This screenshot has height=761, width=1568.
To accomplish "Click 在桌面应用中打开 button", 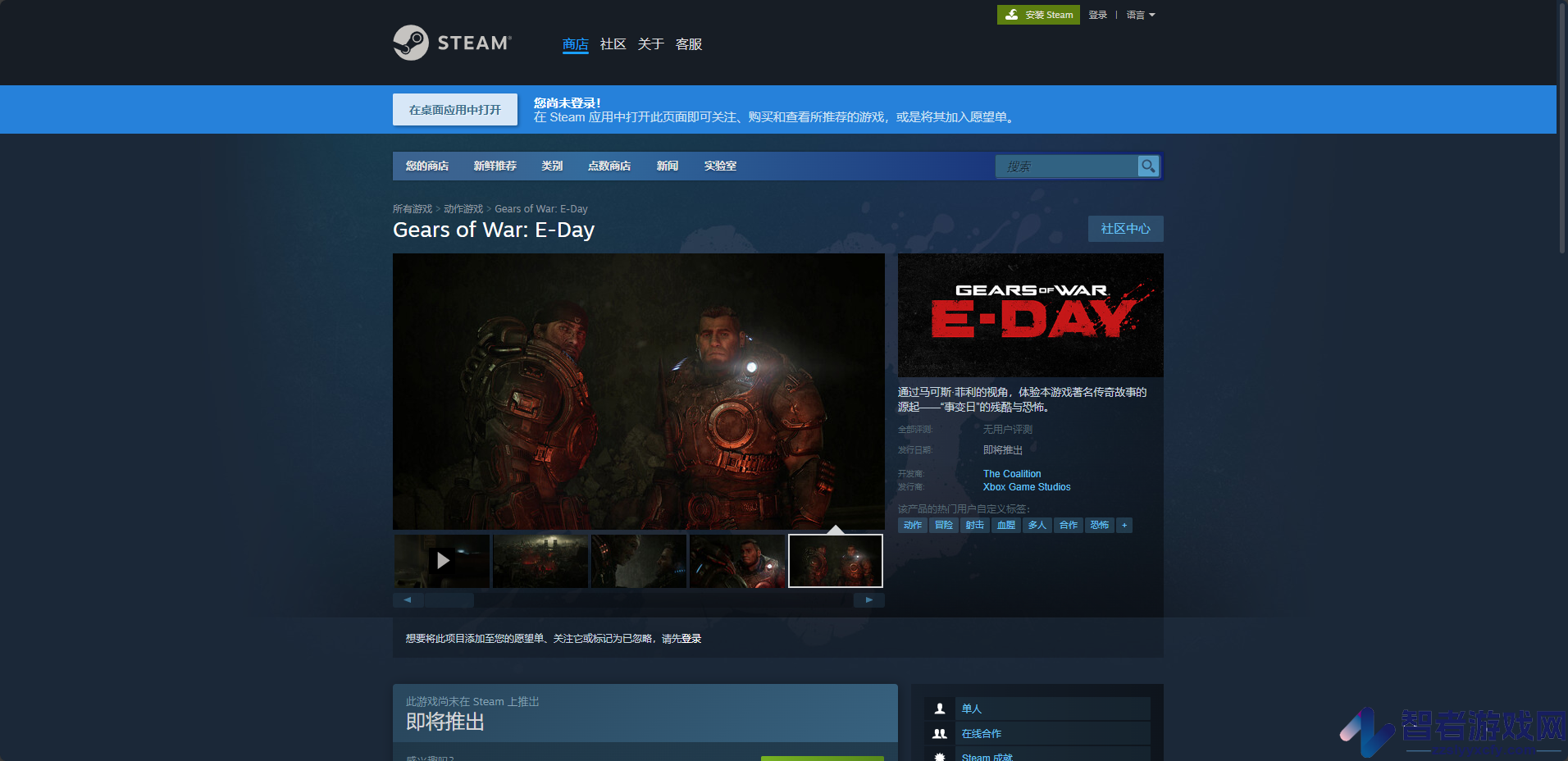I will click(455, 109).
